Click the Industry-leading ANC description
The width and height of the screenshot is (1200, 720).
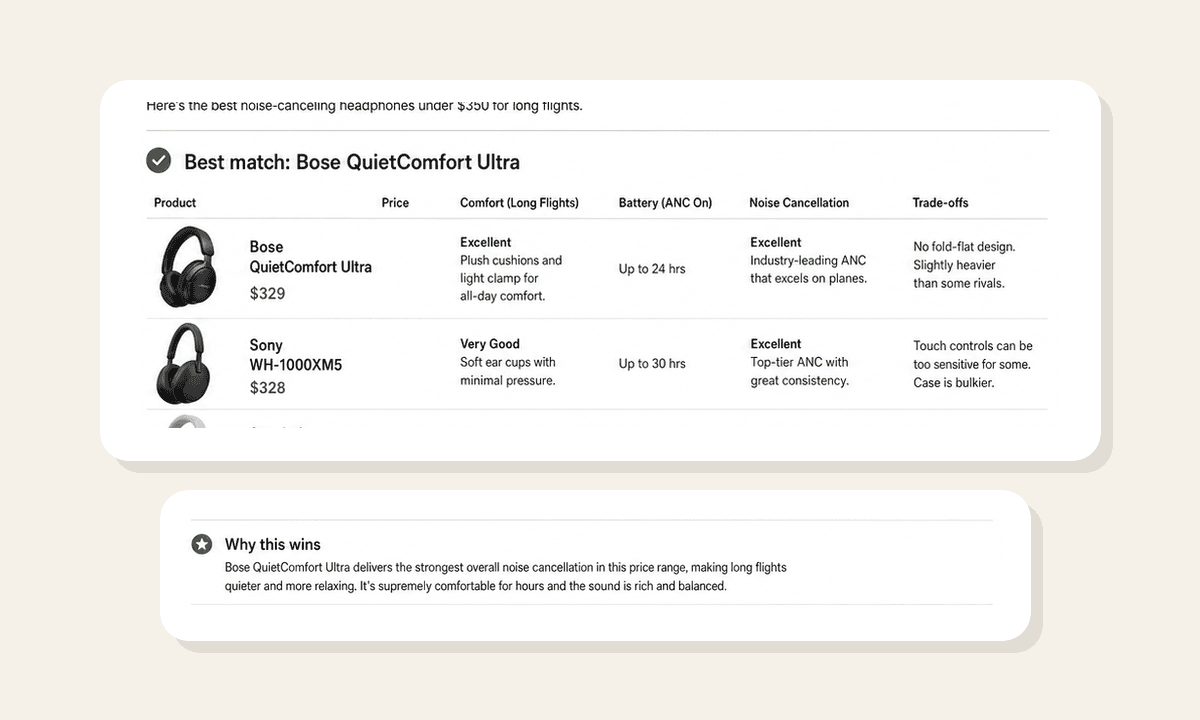809,269
